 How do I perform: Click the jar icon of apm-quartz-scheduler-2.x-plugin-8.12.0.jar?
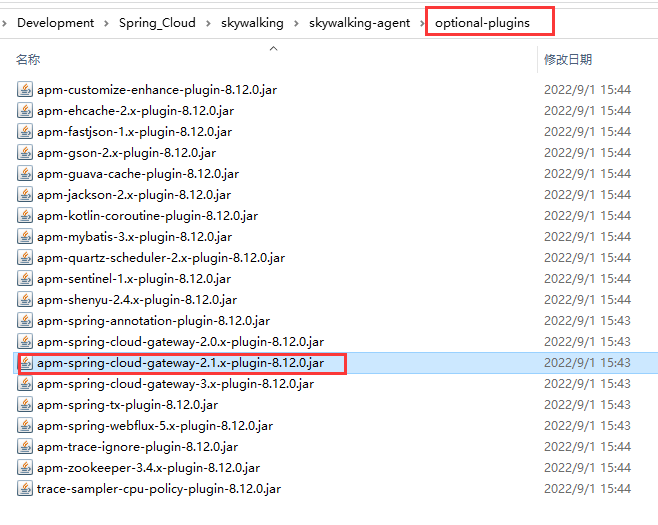click(25, 257)
